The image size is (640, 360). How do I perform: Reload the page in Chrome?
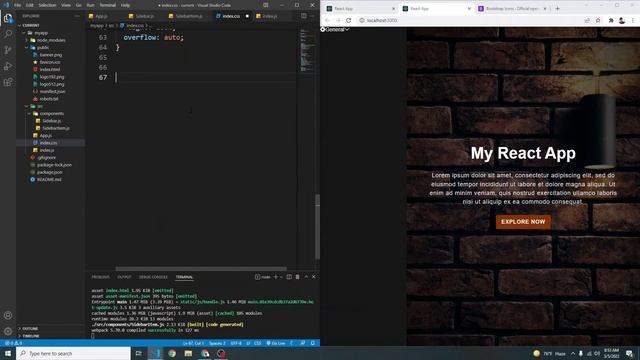(x=348, y=20)
